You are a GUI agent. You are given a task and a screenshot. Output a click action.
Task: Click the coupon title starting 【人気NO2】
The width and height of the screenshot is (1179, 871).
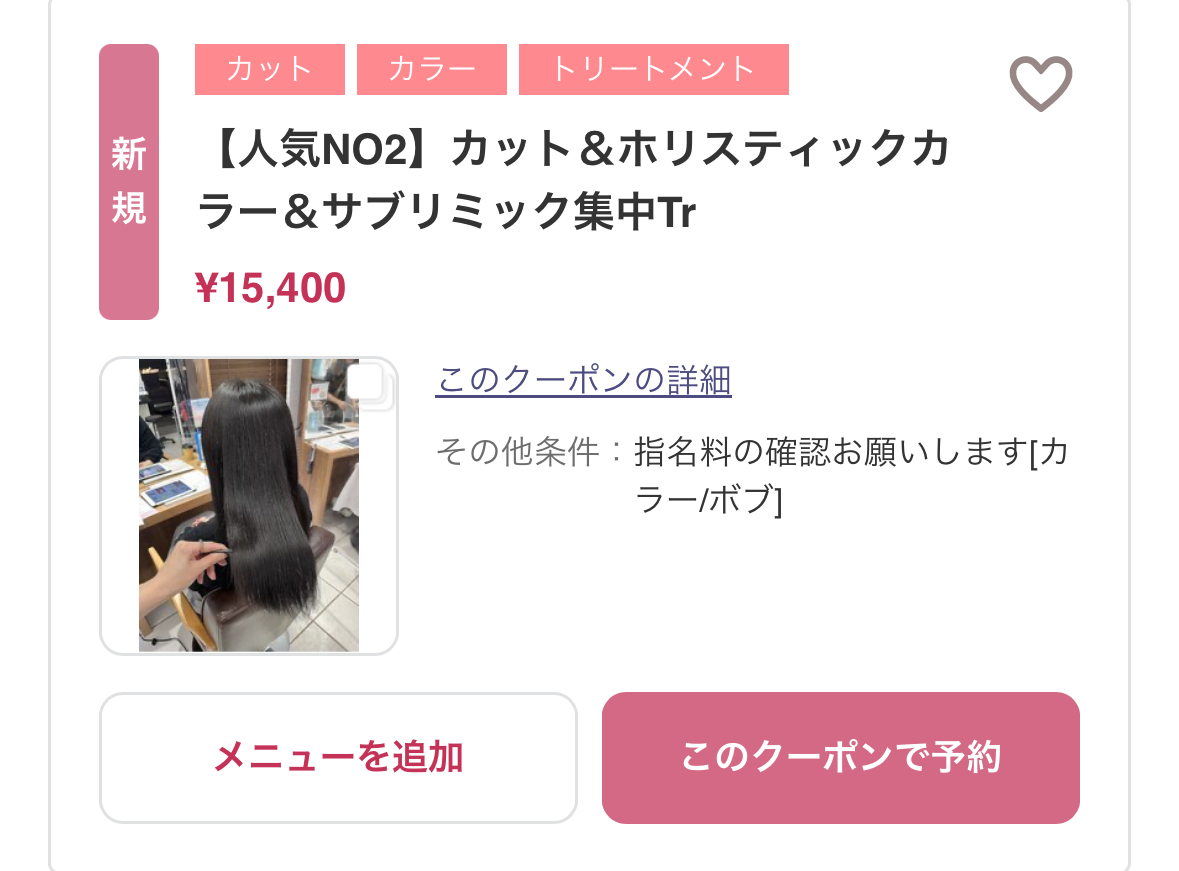click(575, 181)
